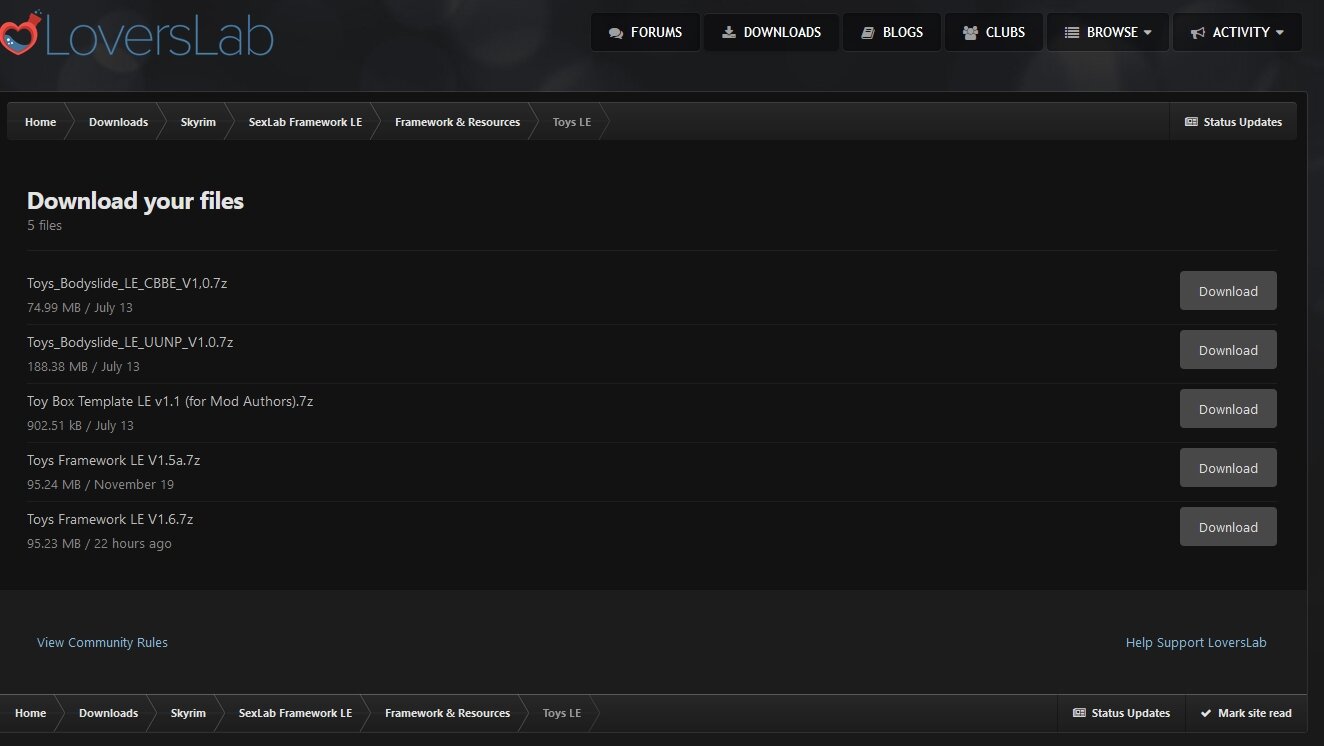Click the LoversLab heart logo icon
The image size is (1324, 746).
(x=19, y=34)
